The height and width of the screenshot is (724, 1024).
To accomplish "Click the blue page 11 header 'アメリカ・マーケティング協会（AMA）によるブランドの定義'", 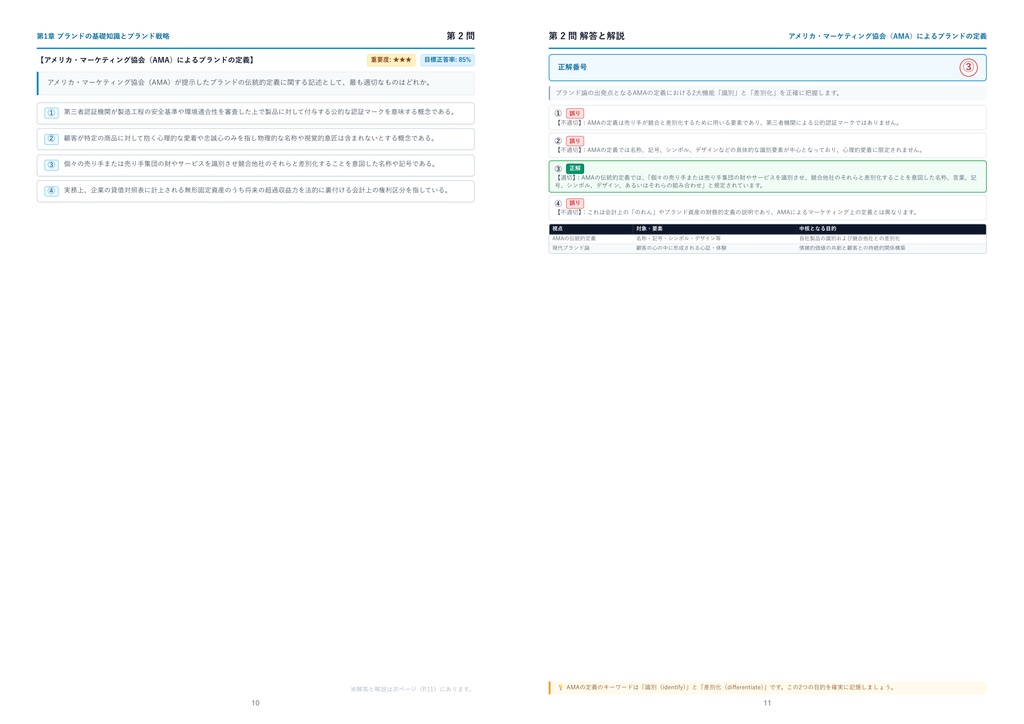I will coord(887,36).
